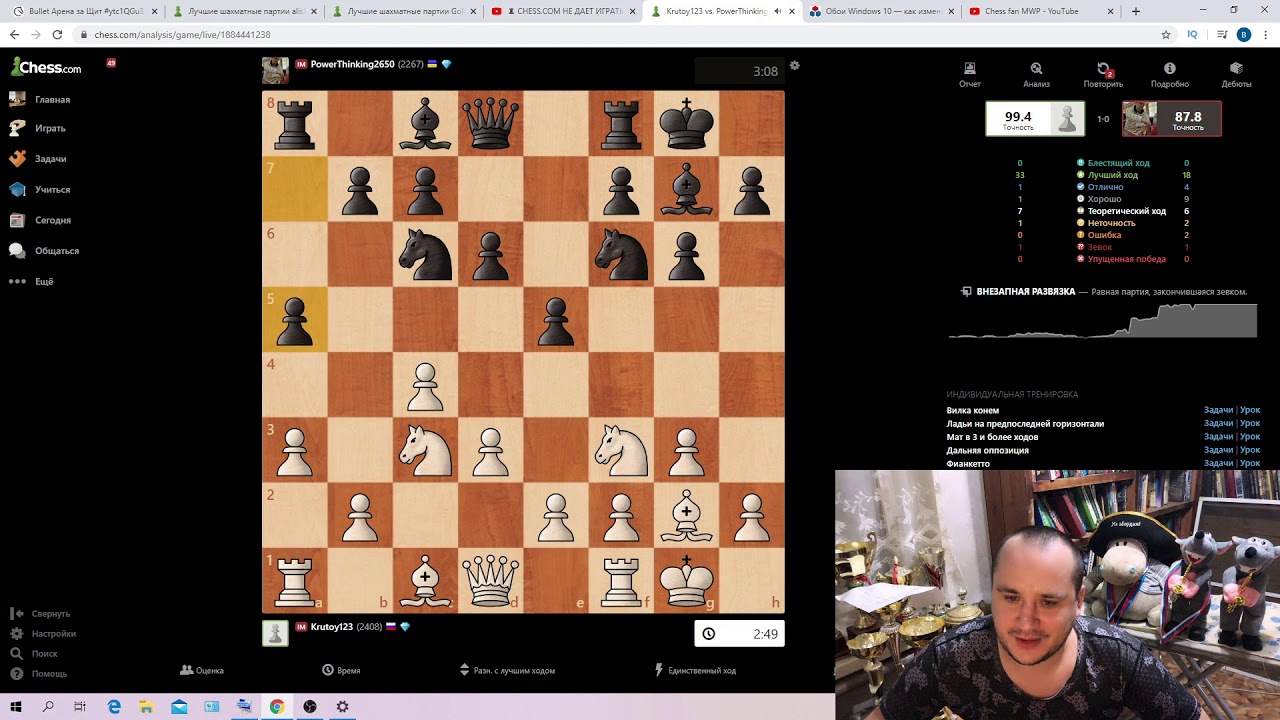Collapse the sidebar with Свернуть
1280x720 pixels.
40,613
